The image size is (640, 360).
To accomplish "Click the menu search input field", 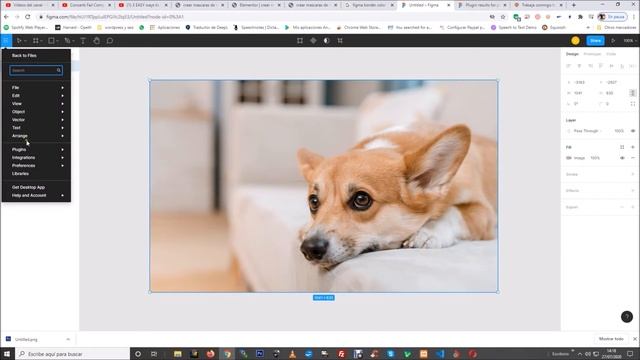I will [x=36, y=70].
